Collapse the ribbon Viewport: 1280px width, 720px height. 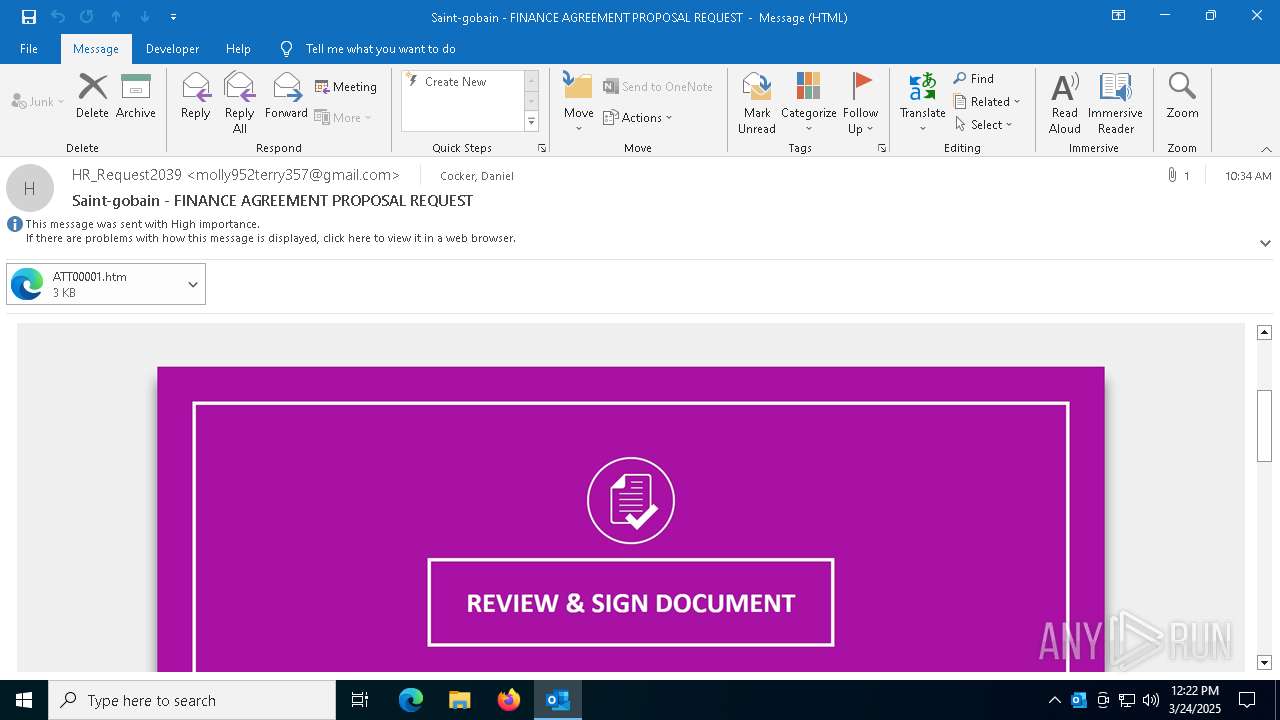click(x=1266, y=149)
